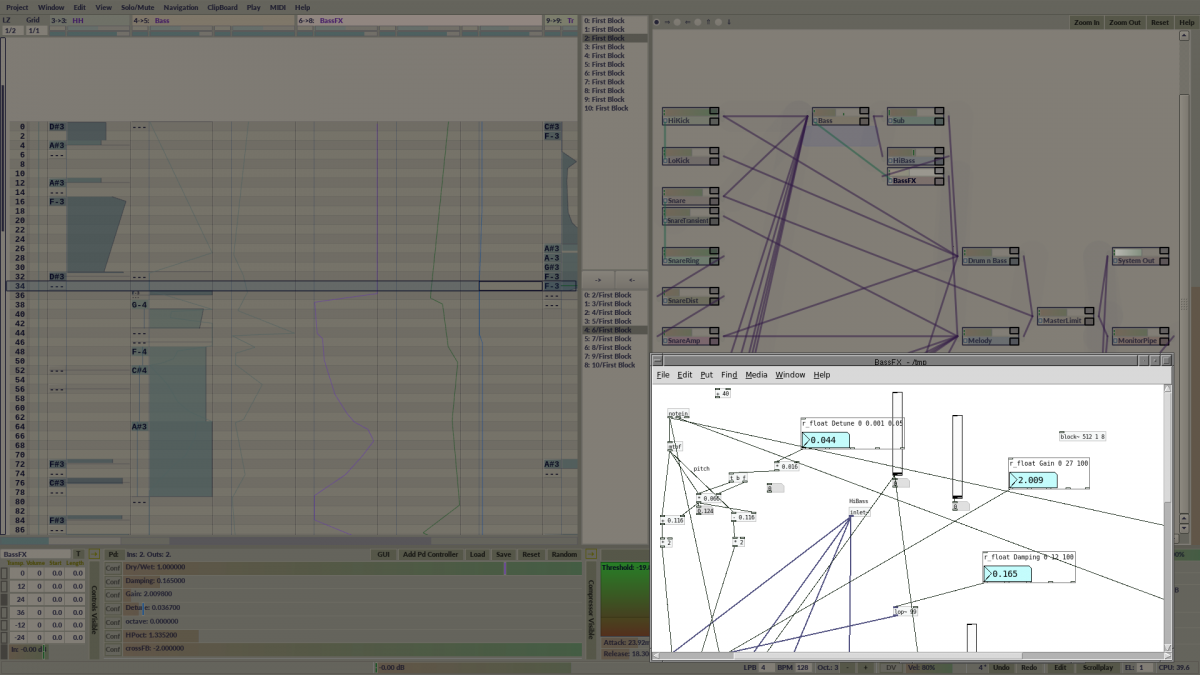Toggle the bottom-right square on the Sub module
1200x675 pixels.
point(939,121)
